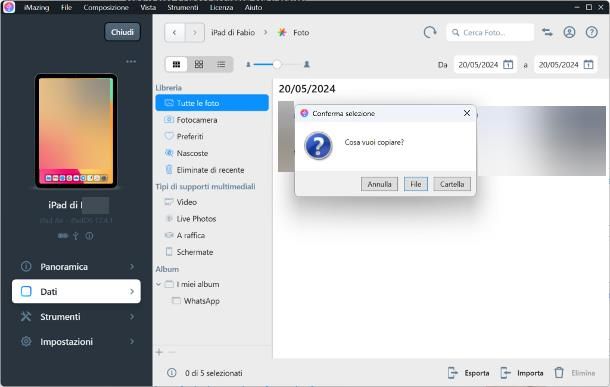
Task: Click the Cerca Foto search field
Action: click(x=490, y=33)
